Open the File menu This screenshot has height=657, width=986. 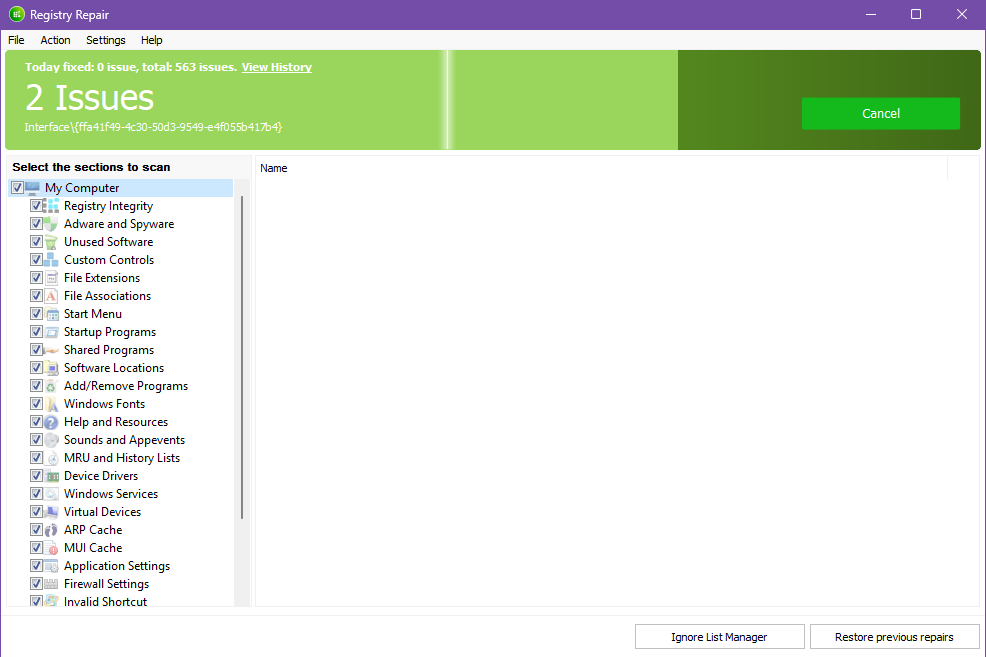click(16, 40)
